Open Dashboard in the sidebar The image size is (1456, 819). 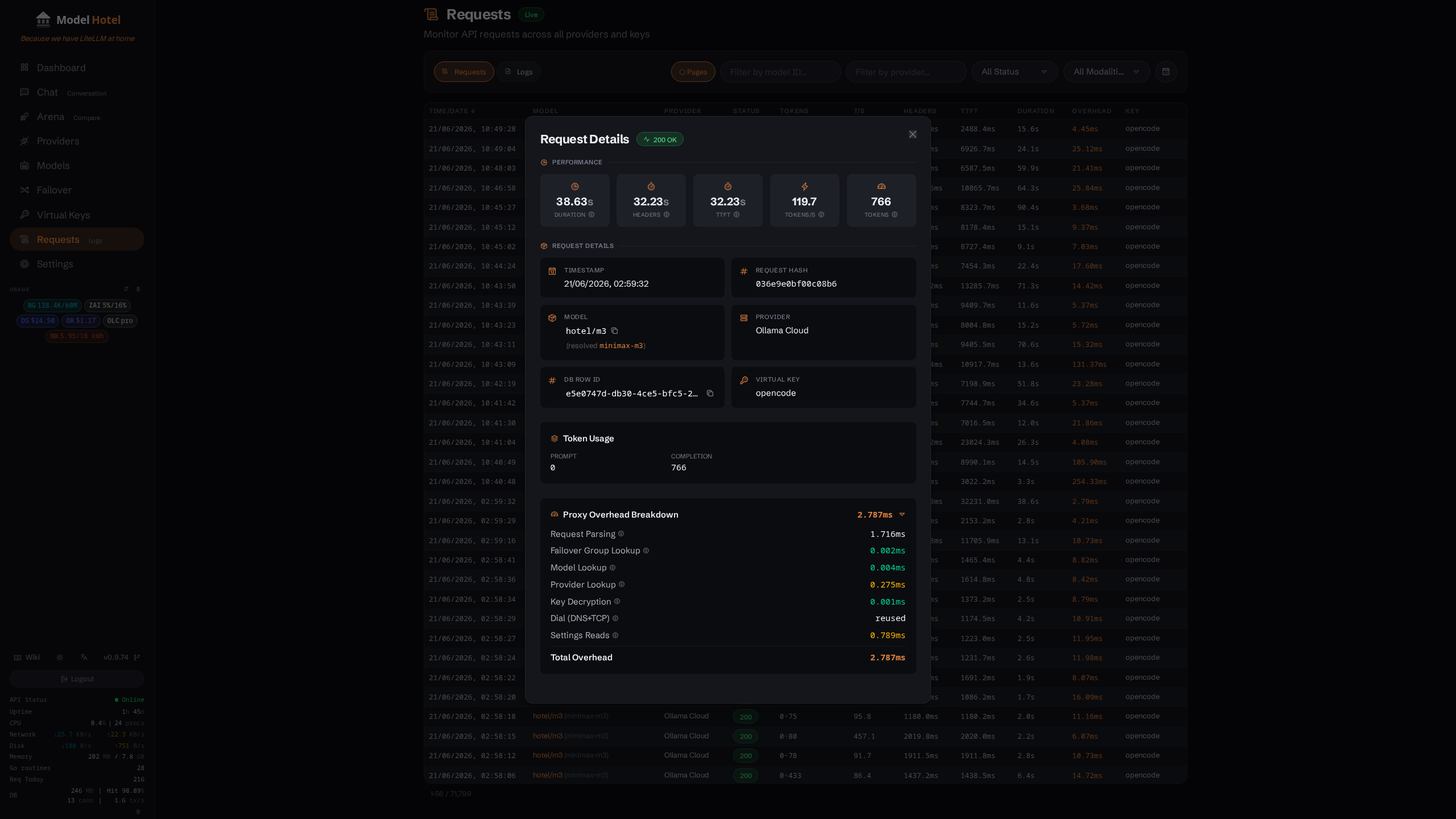(x=77, y=68)
